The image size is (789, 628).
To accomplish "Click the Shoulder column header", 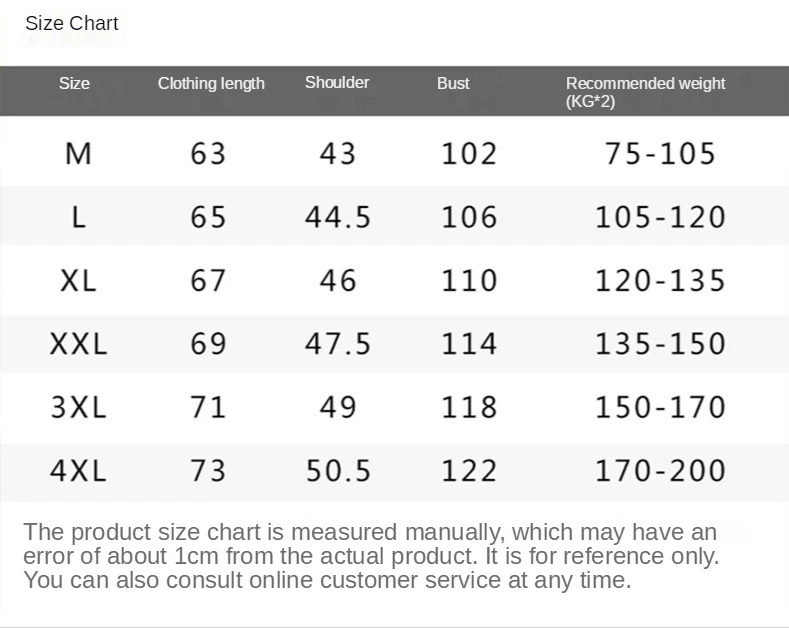I will point(337,83).
